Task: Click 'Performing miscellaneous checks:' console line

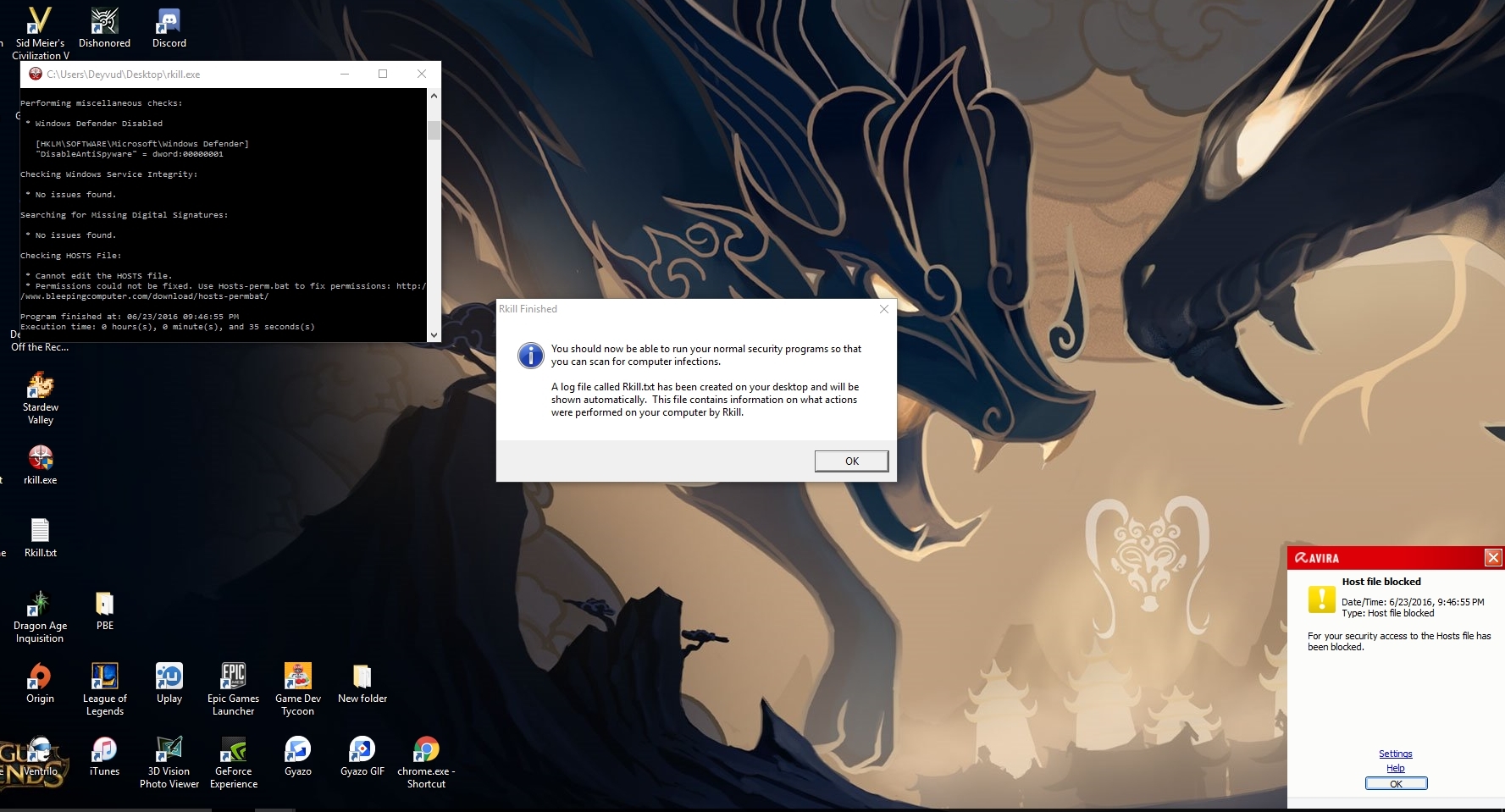Action: point(102,103)
